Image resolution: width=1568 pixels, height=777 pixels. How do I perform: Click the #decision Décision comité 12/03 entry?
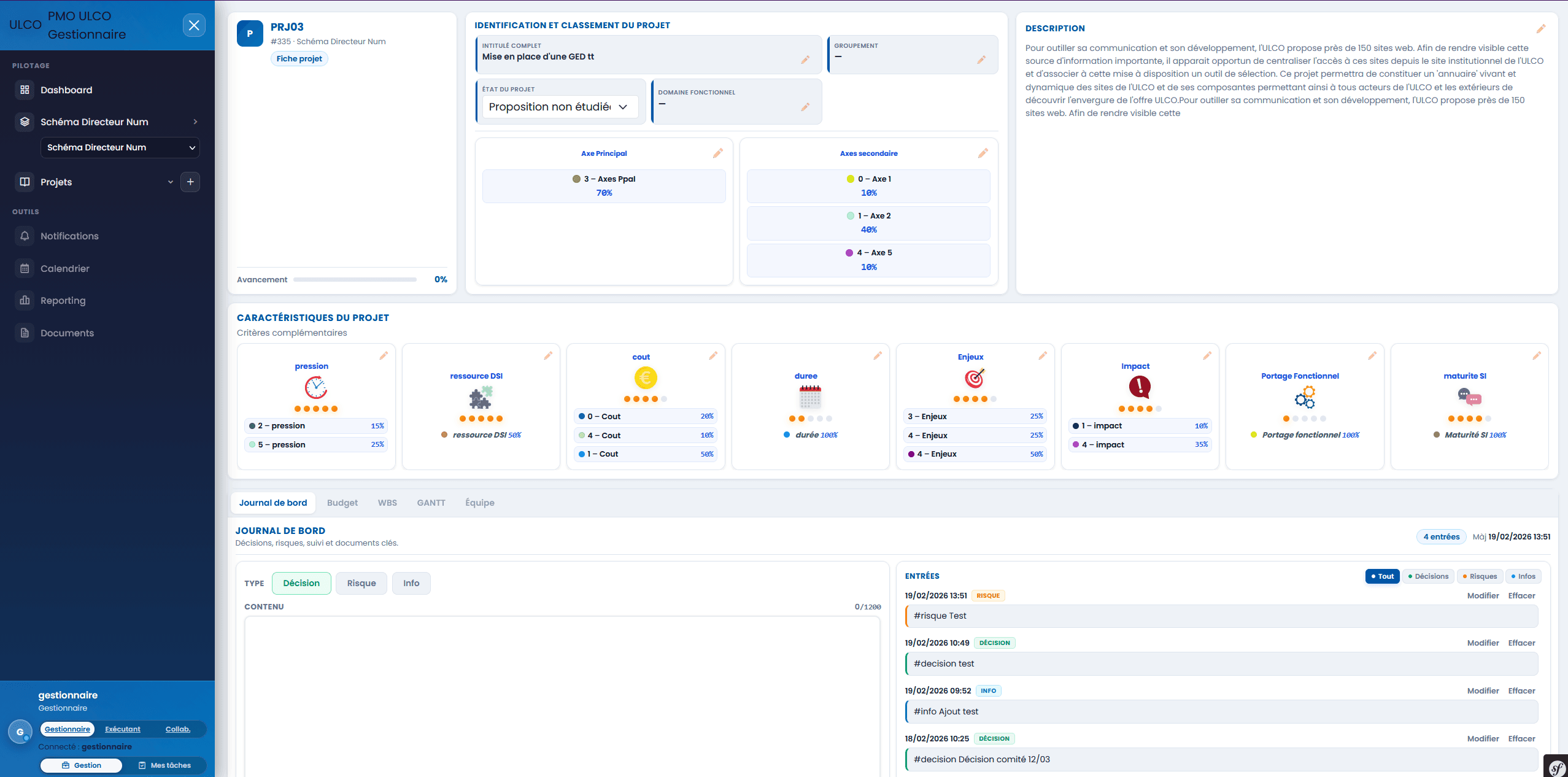click(1222, 759)
